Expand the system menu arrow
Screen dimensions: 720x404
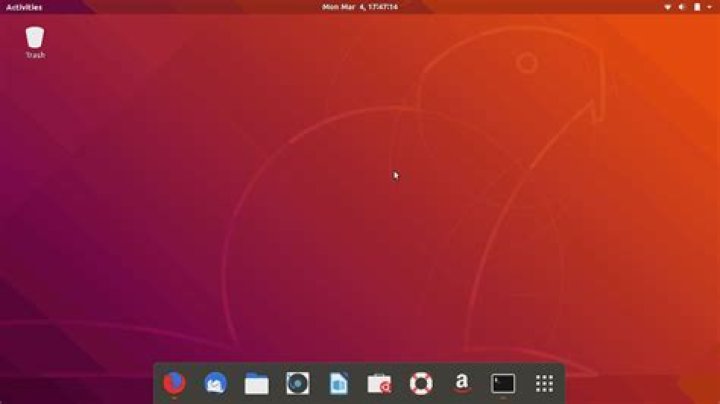click(x=709, y=7)
